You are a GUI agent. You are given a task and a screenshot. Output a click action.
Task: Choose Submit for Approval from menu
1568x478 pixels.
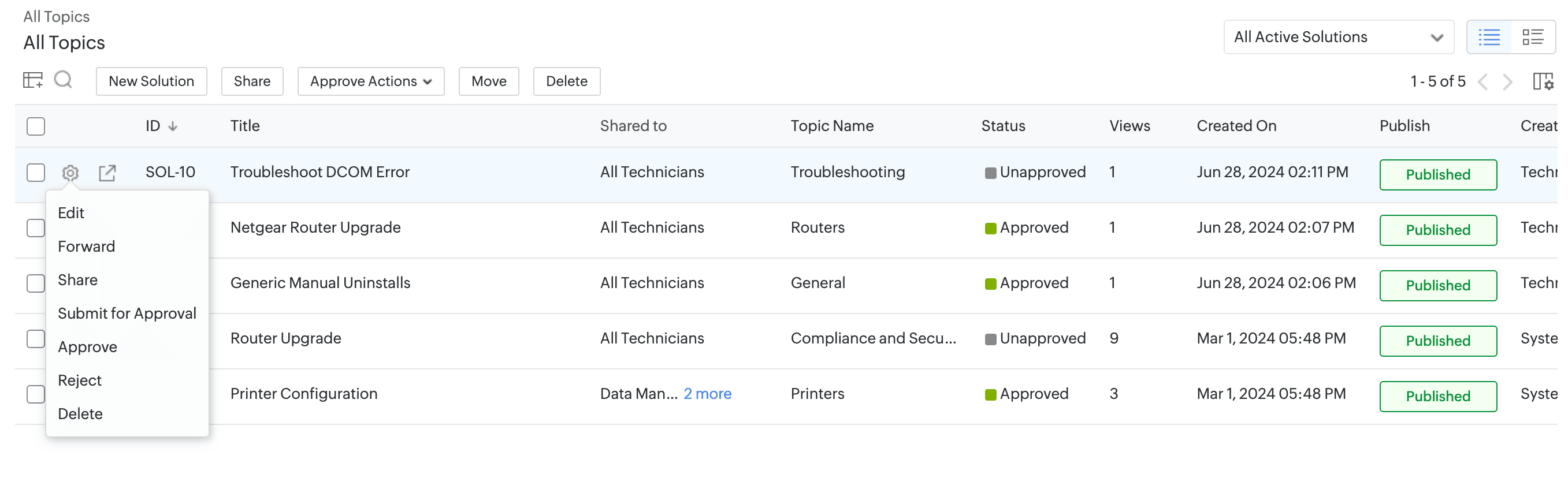pos(127,313)
